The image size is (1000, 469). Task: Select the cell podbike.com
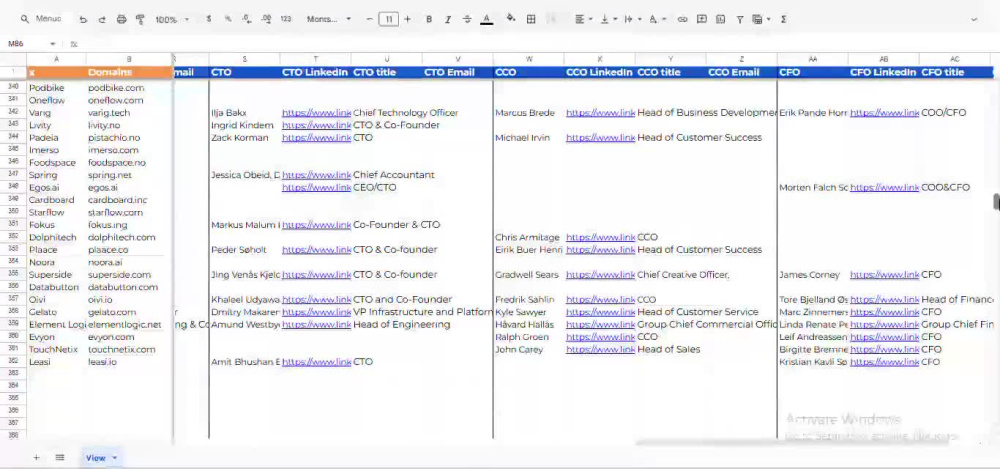click(129, 88)
